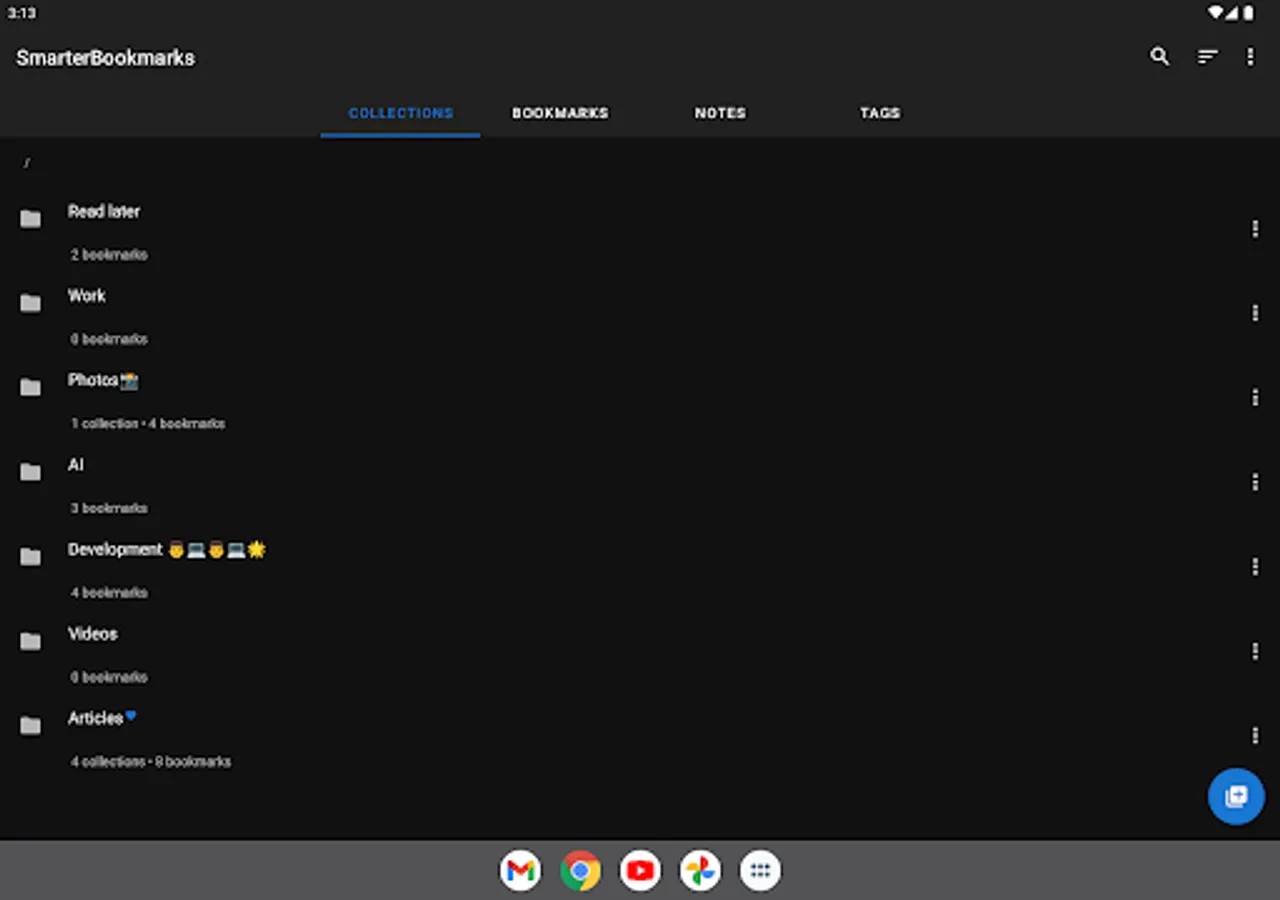Launch Gmail from the taskbar
Viewport: 1280px width, 900px height.
(x=520, y=870)
